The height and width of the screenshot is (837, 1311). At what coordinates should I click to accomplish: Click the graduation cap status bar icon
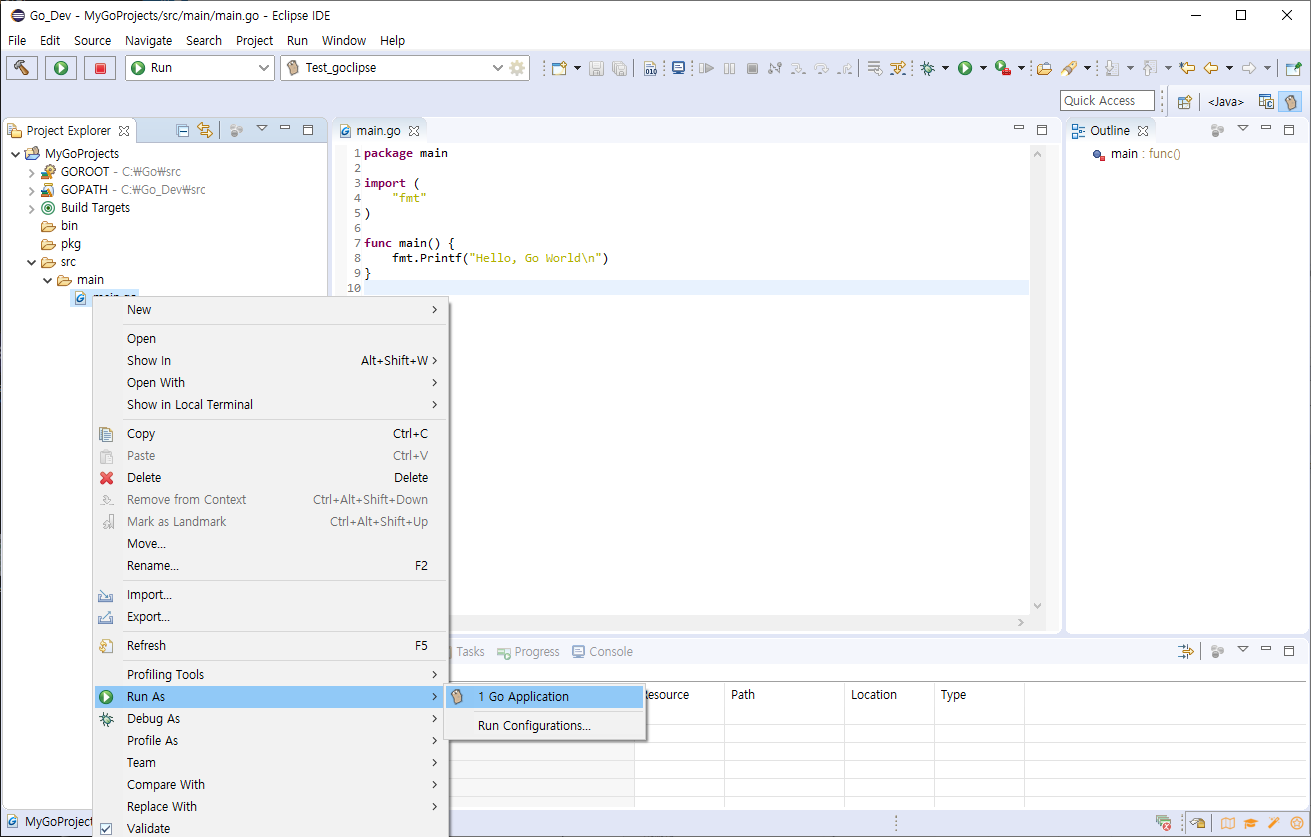pos(1251,823)
